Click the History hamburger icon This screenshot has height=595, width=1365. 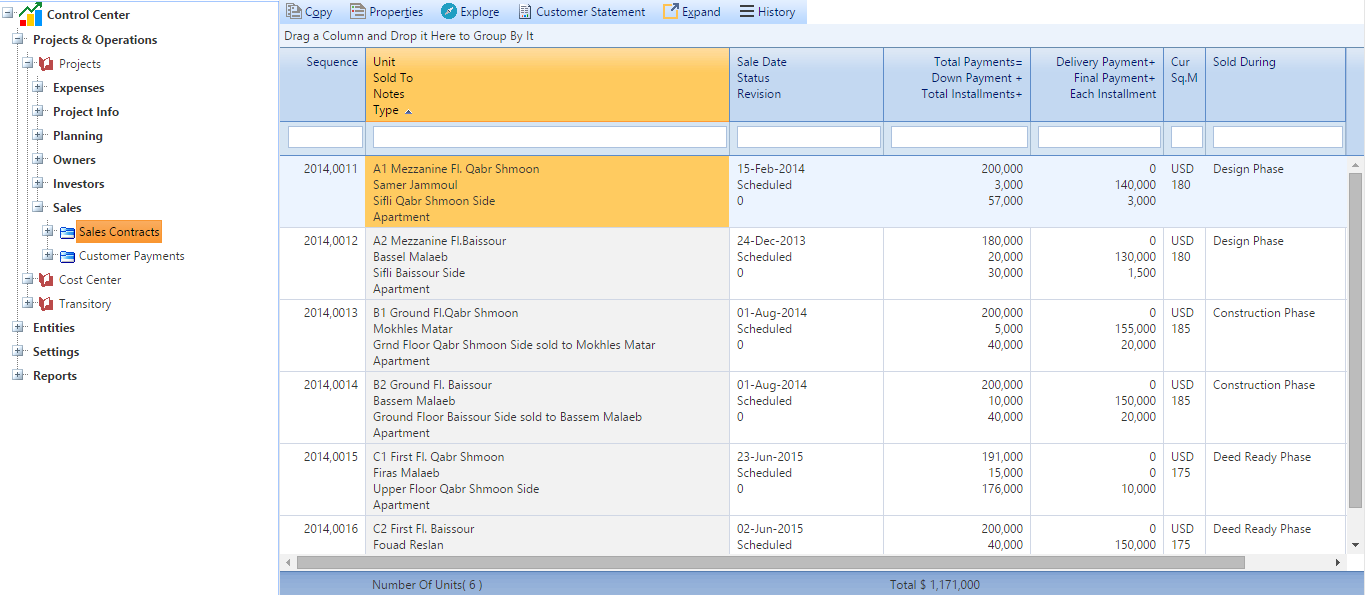coord(747,12)
